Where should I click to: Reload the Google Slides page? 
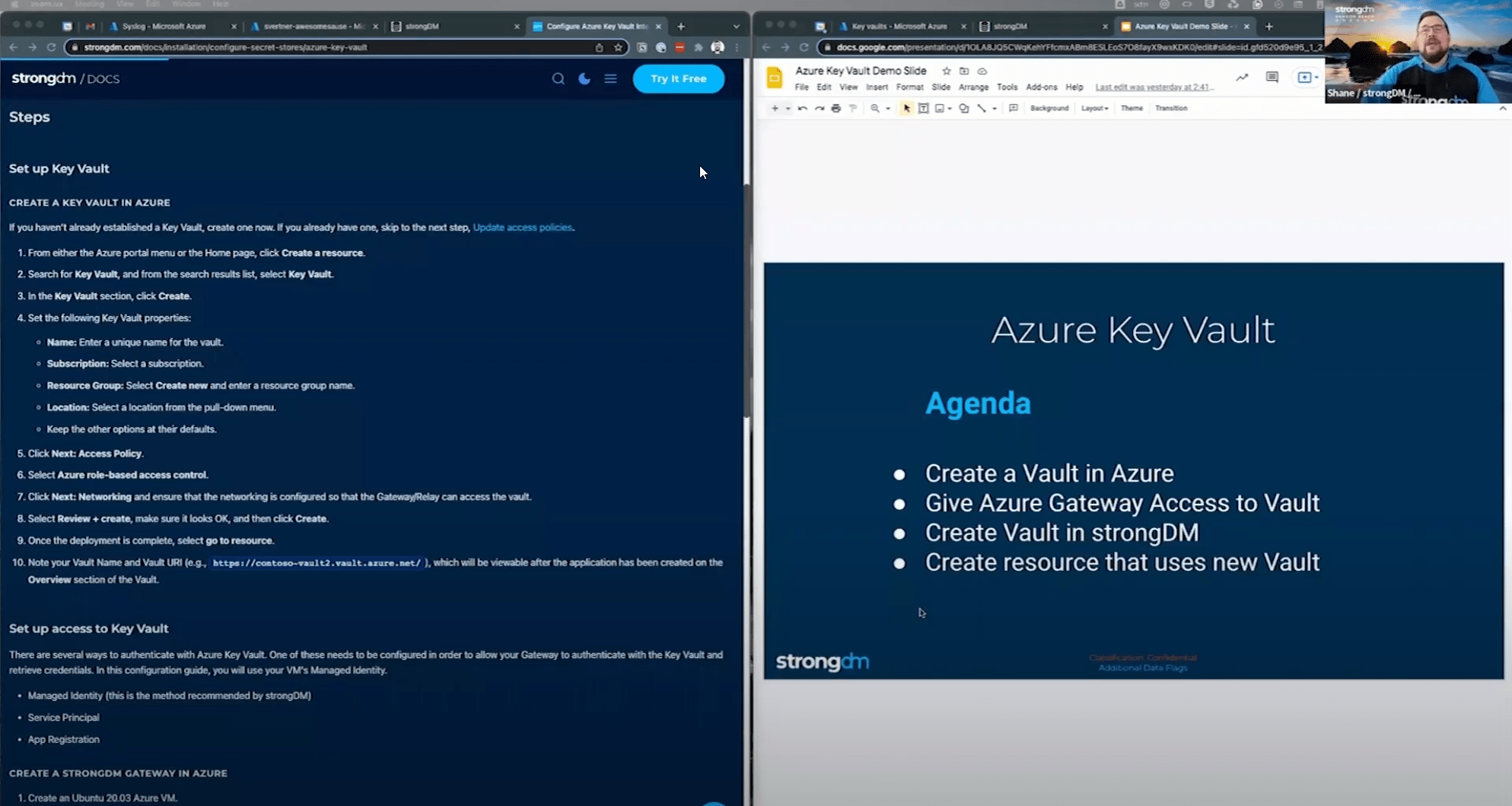804,47
